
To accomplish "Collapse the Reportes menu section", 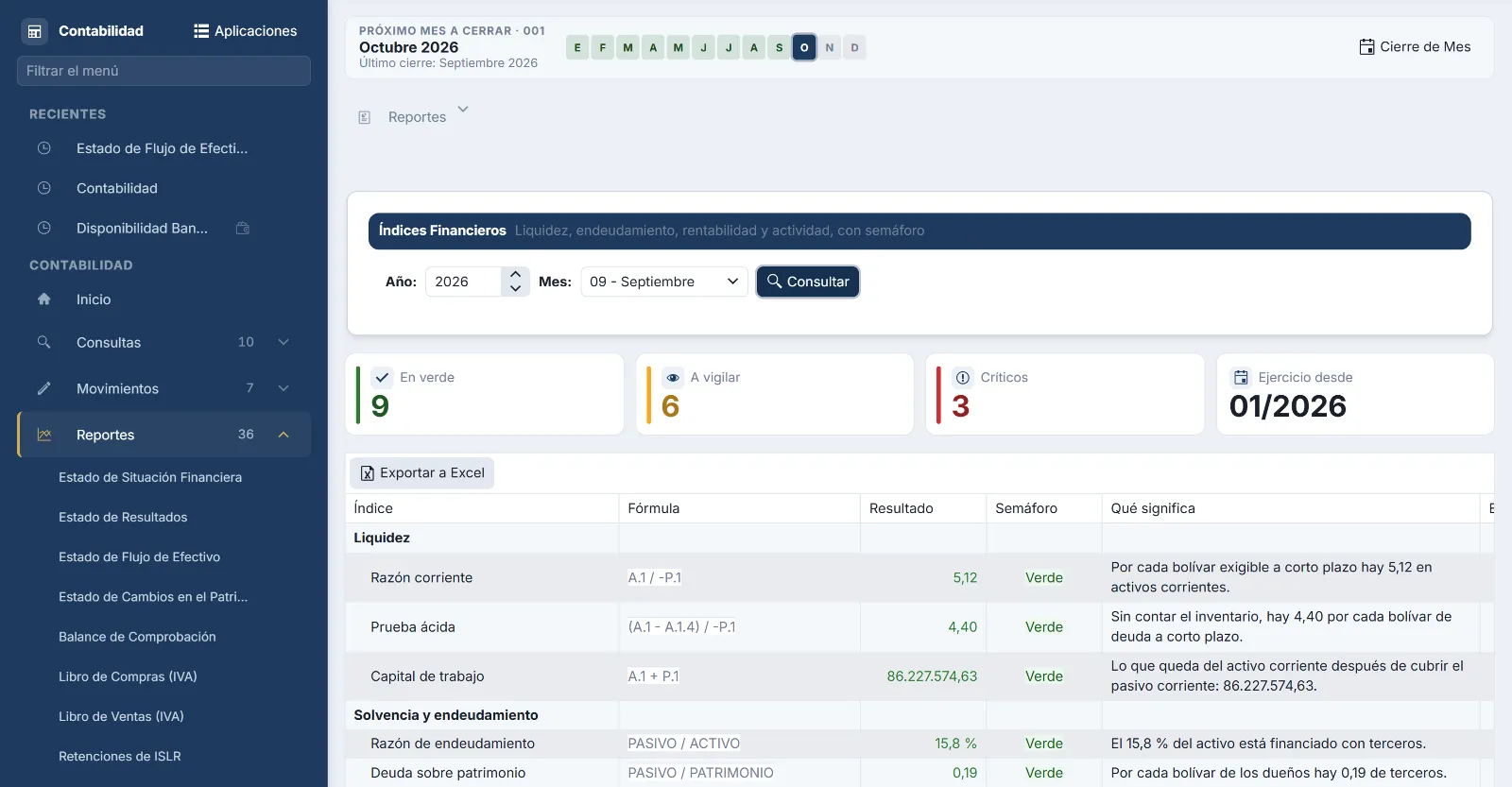I will pyautogui.click(x=283, y=435).
